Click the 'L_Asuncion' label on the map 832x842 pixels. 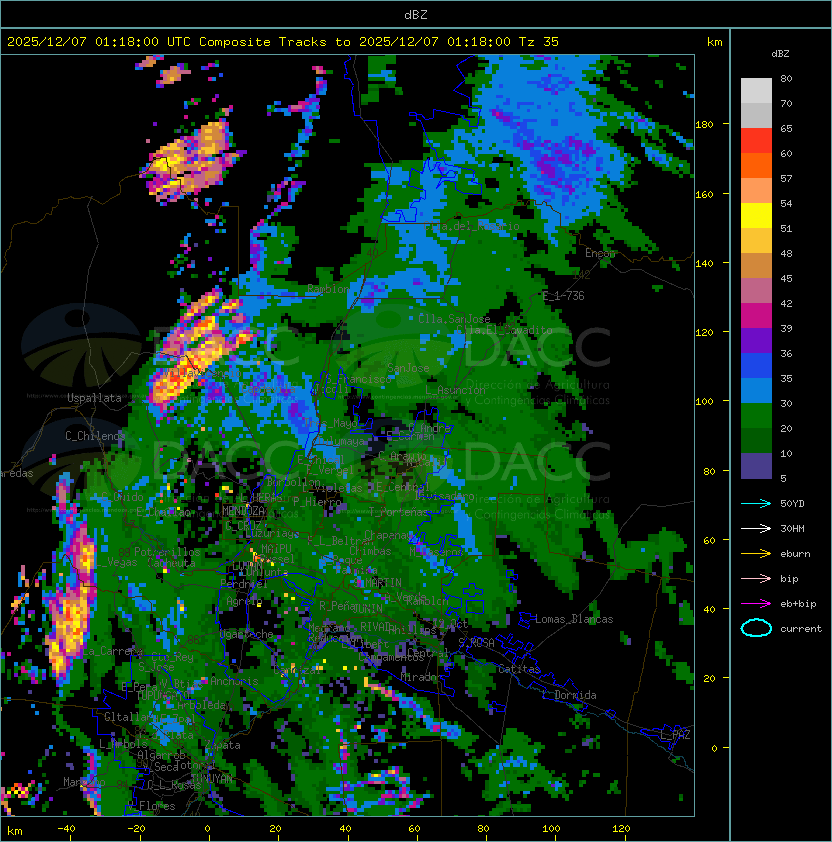click(x=455, y=390)
